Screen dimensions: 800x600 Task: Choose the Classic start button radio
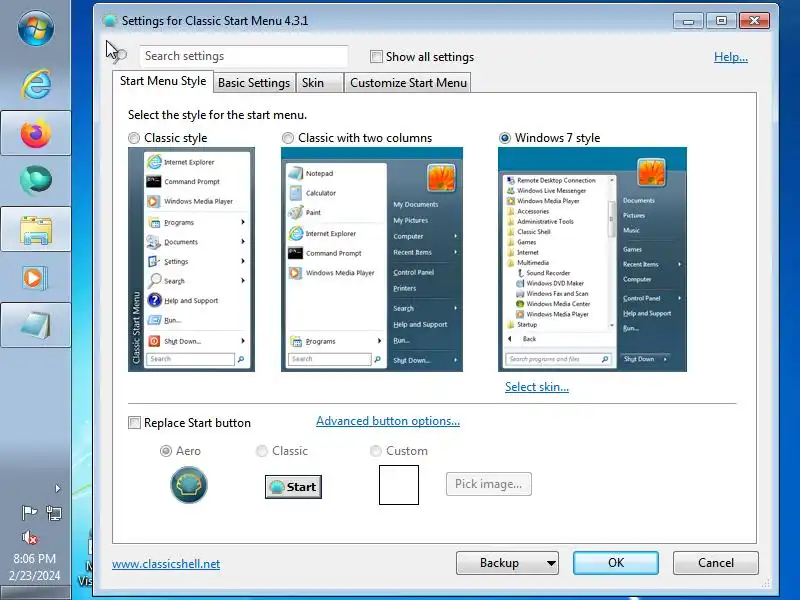click(x=262, y=451)
